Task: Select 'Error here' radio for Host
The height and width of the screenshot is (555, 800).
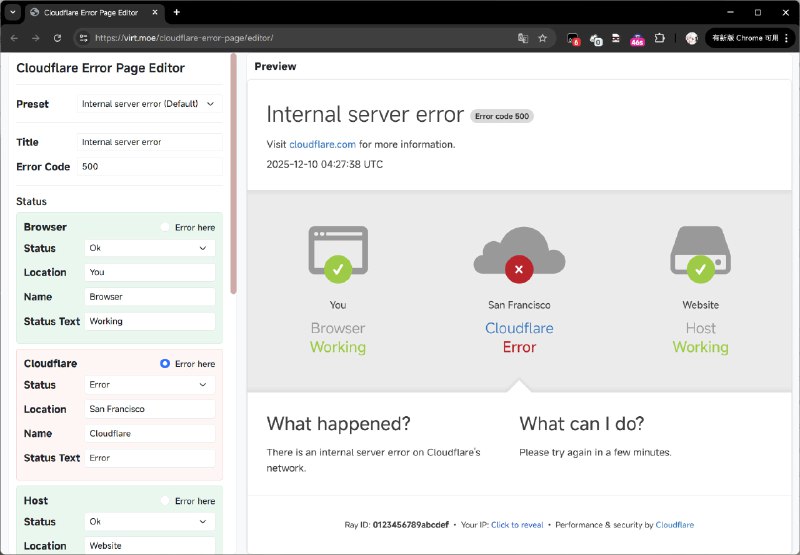Action: pos(165,501)
